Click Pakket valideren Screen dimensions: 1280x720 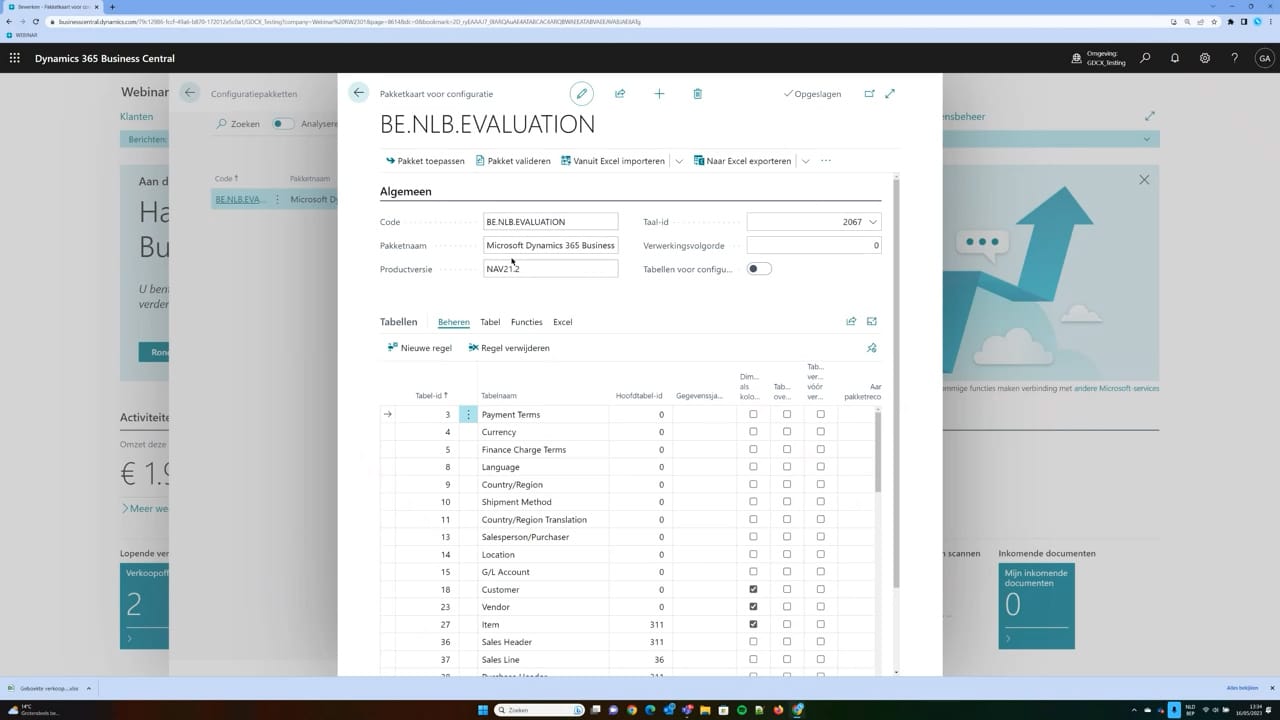coord(513,161)
